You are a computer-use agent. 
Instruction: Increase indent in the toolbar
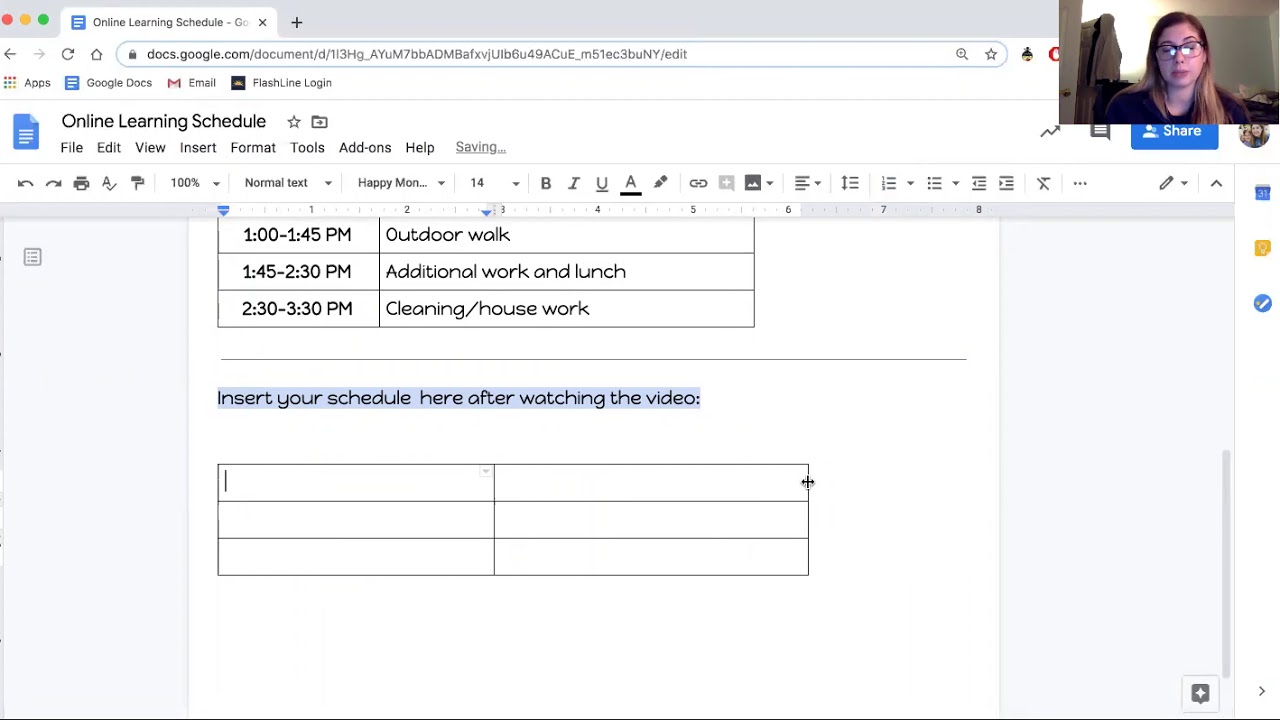pos(1007,183)
